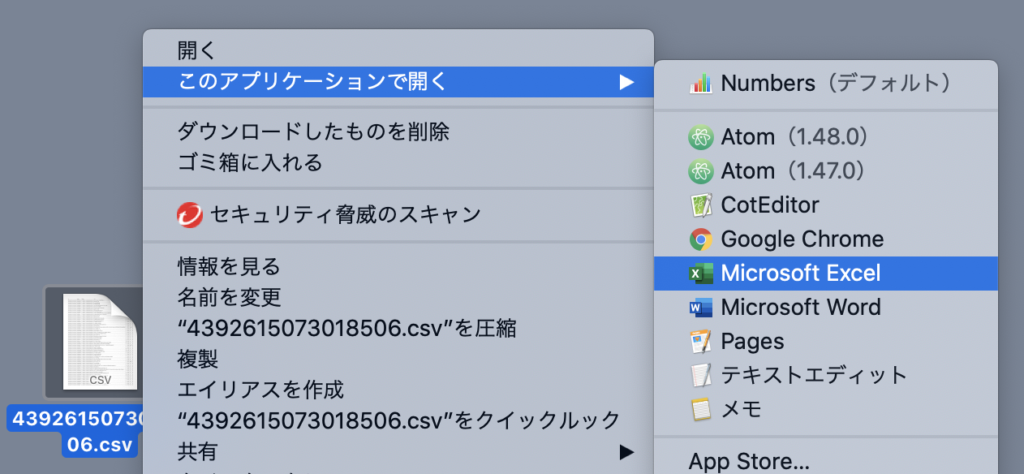The width and height of the screenshot is (1024, 474).
Task: Open file with メモ label
Action: [x=741, y=409]
